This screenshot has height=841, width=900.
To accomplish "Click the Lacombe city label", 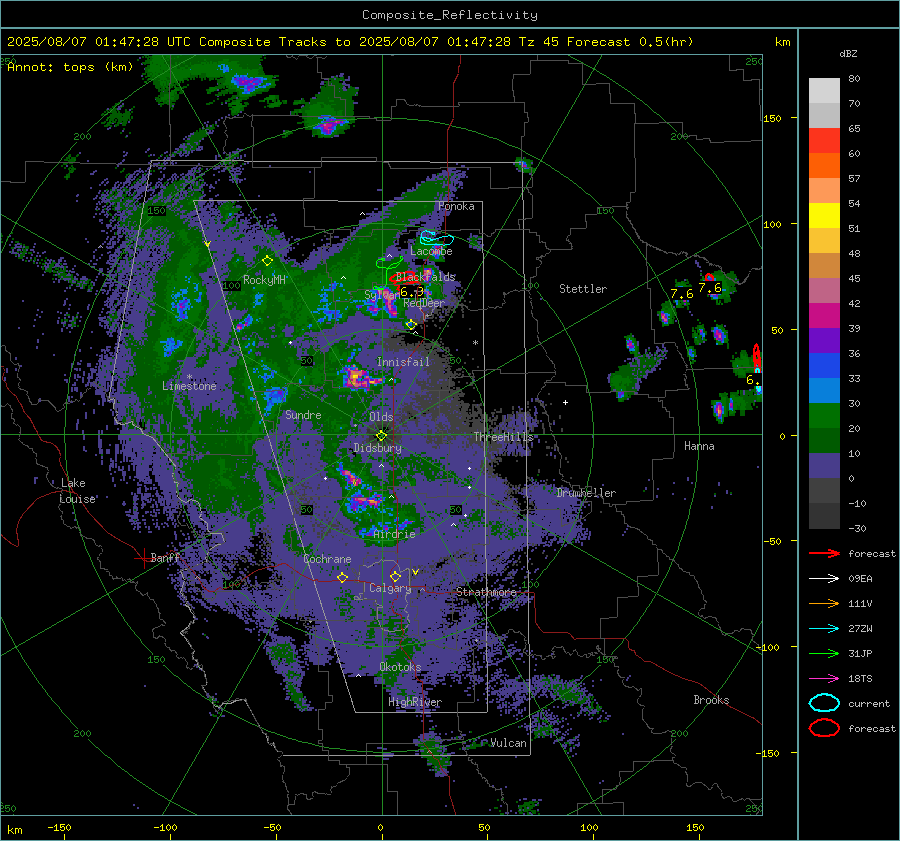I will pyautogui.click(x=431, y=251).
